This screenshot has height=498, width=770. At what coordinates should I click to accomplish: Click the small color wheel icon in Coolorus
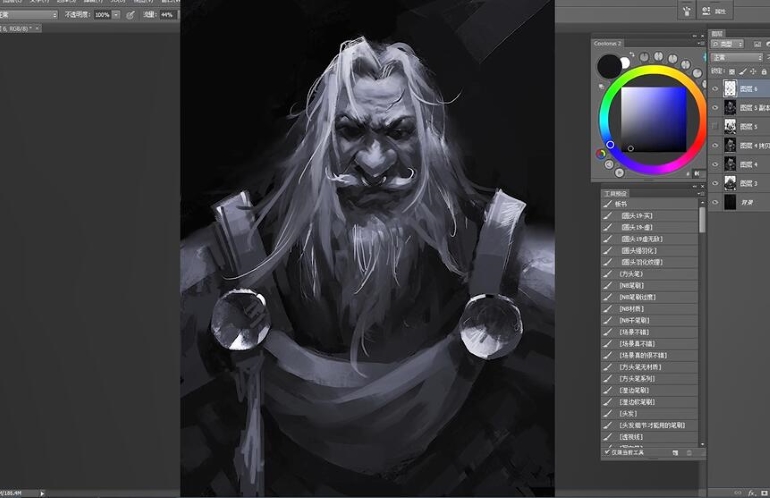(602, 154)
